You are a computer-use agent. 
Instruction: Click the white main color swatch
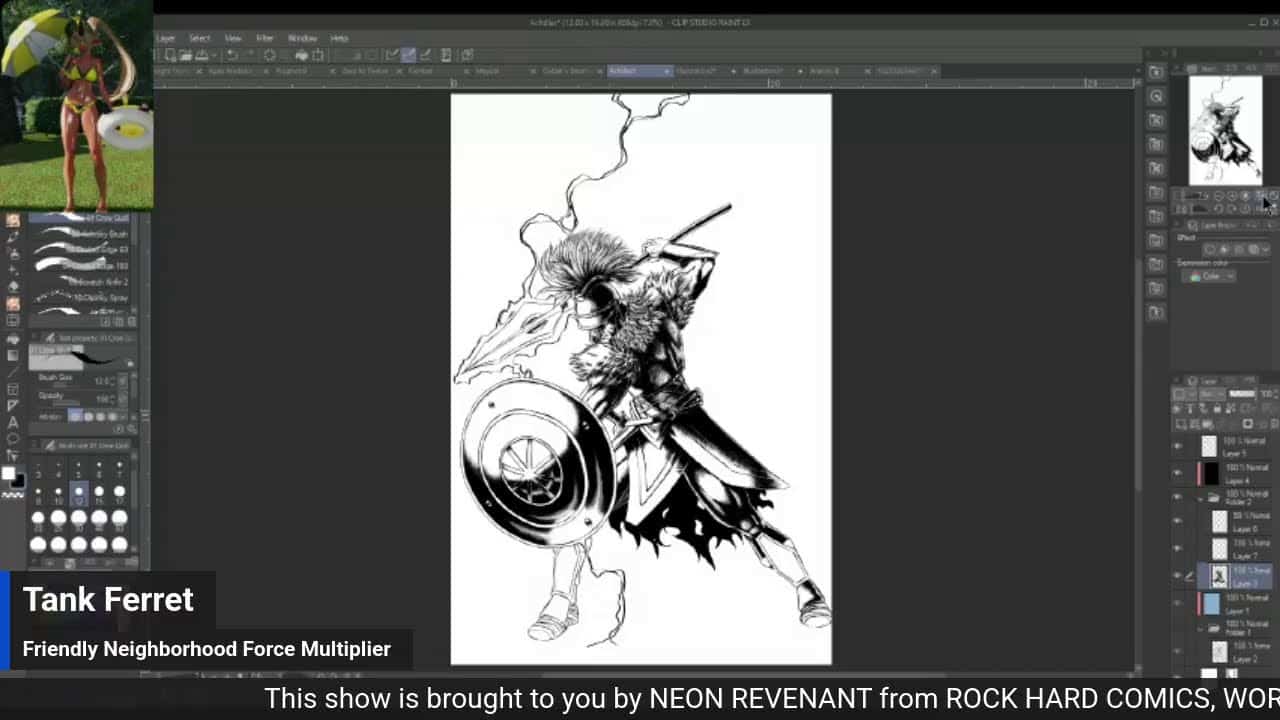[8, 474]
